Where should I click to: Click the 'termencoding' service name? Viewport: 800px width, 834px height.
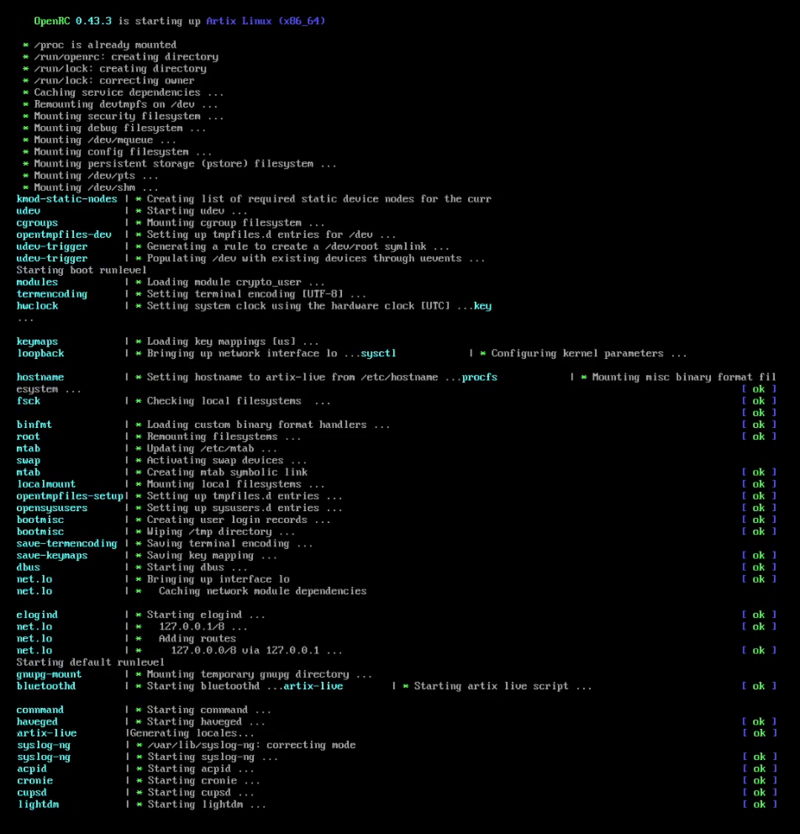click(x=52, y=294)
